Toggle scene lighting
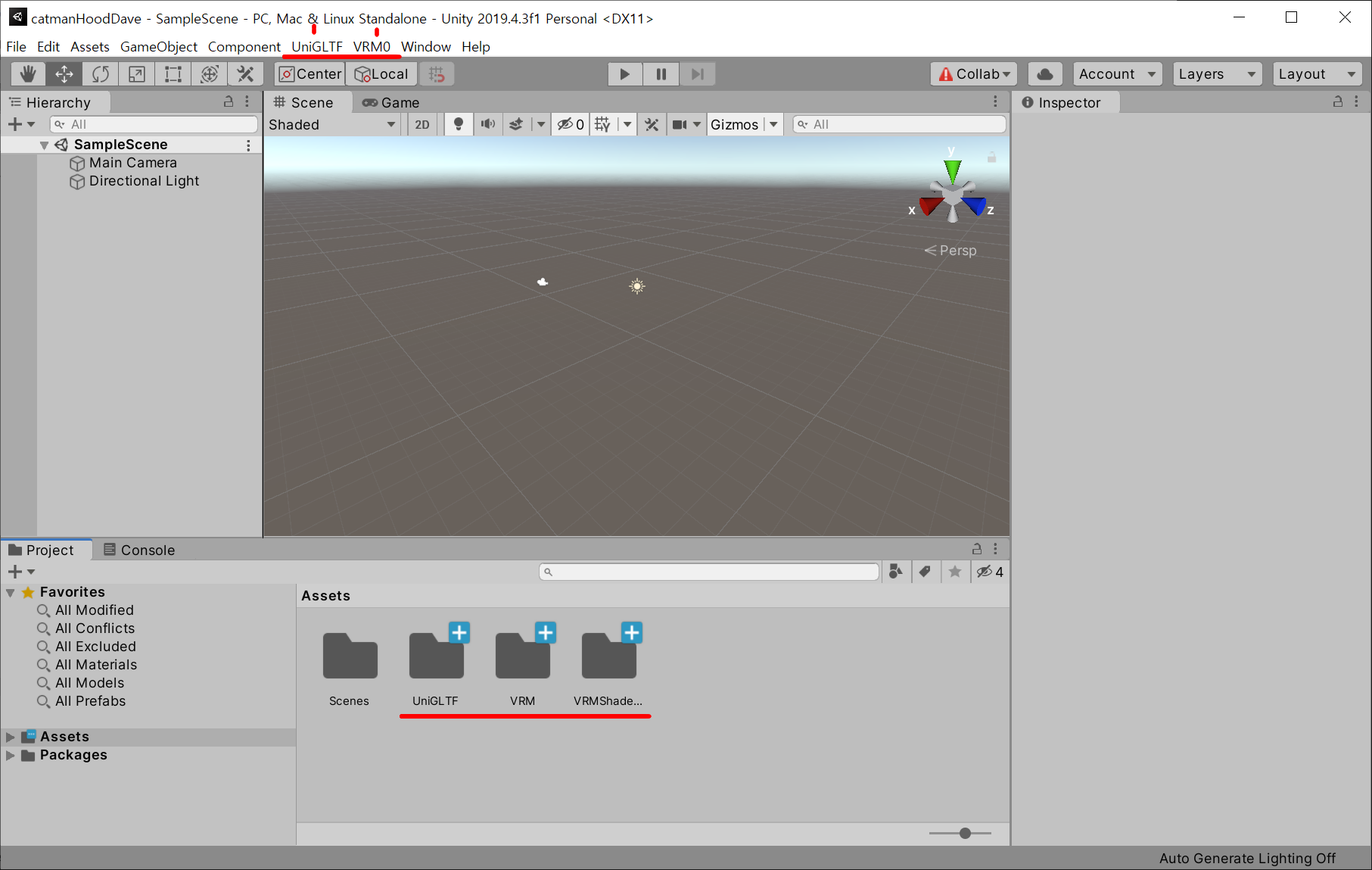The width and height of the screenshot is (1372, 870). (x=458, y=125)
